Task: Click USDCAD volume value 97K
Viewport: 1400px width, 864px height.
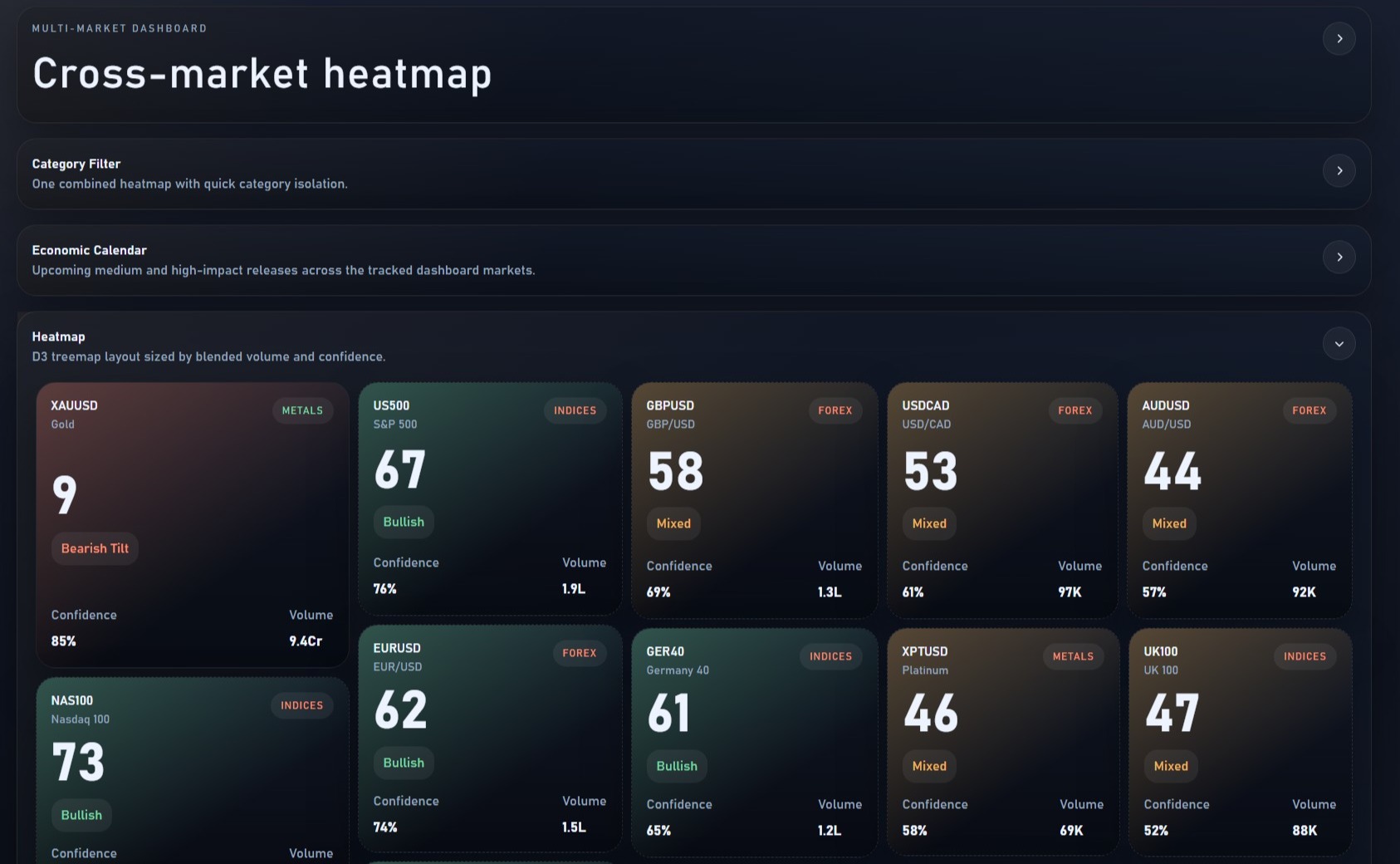Action: pos(1070,592)
